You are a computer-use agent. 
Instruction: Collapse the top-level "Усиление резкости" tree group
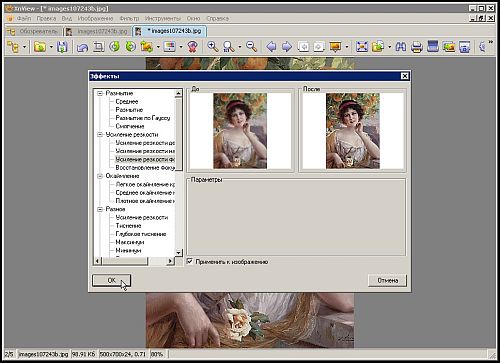pyautogui.click(x=100, y=135)
